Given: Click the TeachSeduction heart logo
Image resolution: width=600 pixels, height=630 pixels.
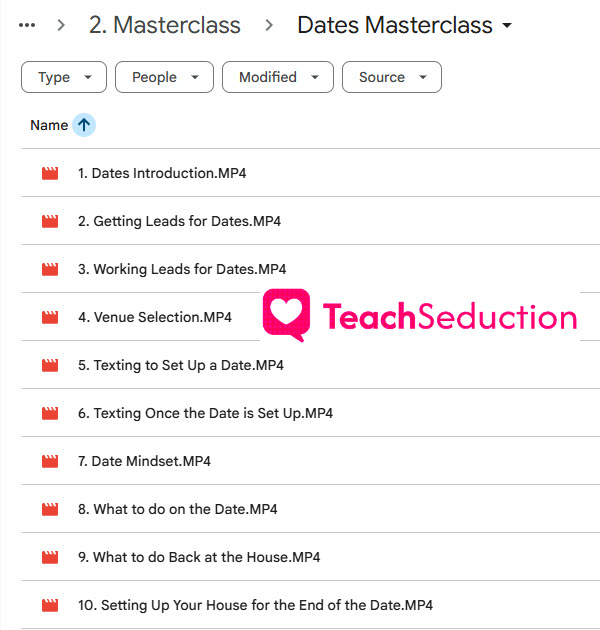Looking at the screenshot, I should pos(287,315).
